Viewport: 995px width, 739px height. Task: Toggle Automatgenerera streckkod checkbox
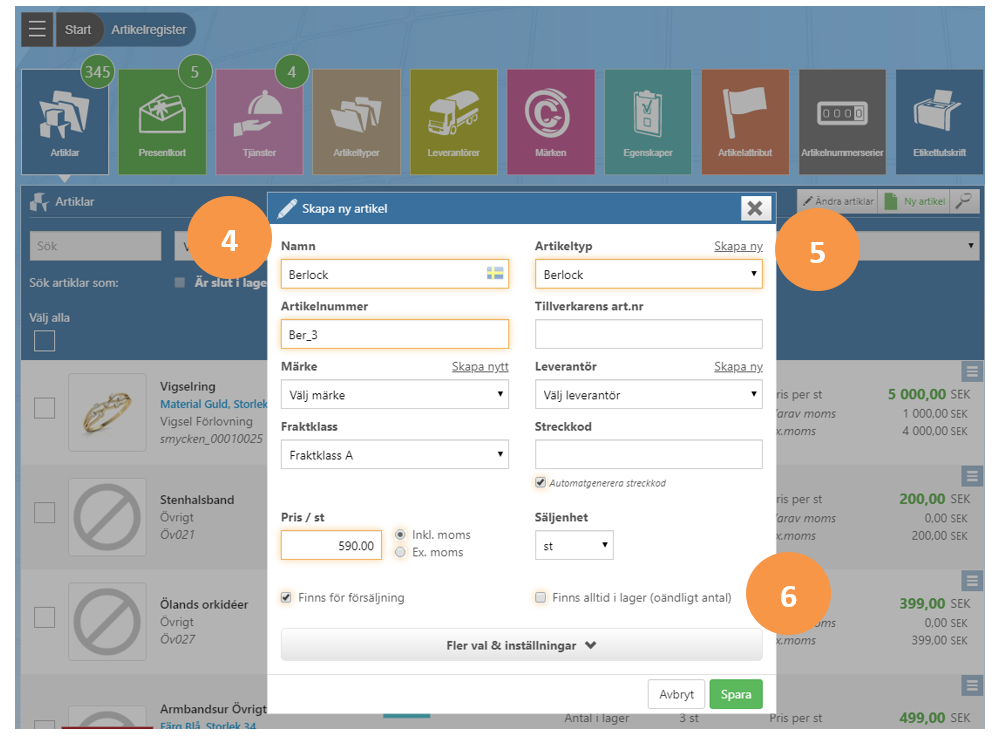[x=541, y=483]
